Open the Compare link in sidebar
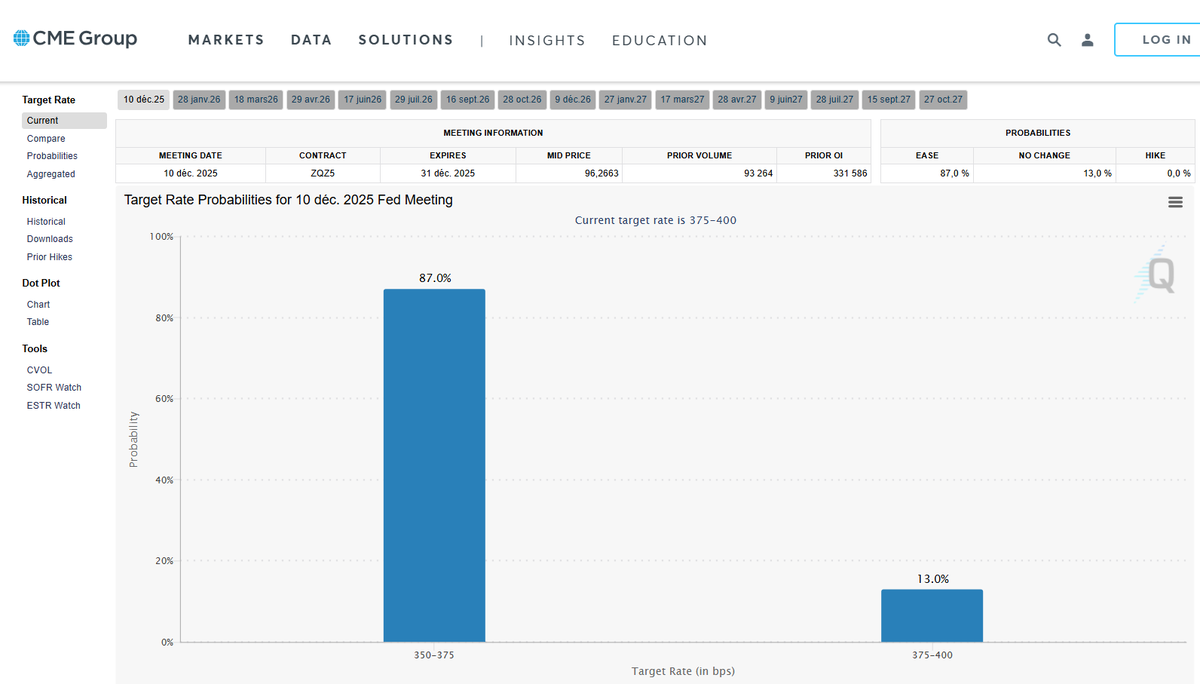This screenshot has width=1200, height=684. point(46,139)
